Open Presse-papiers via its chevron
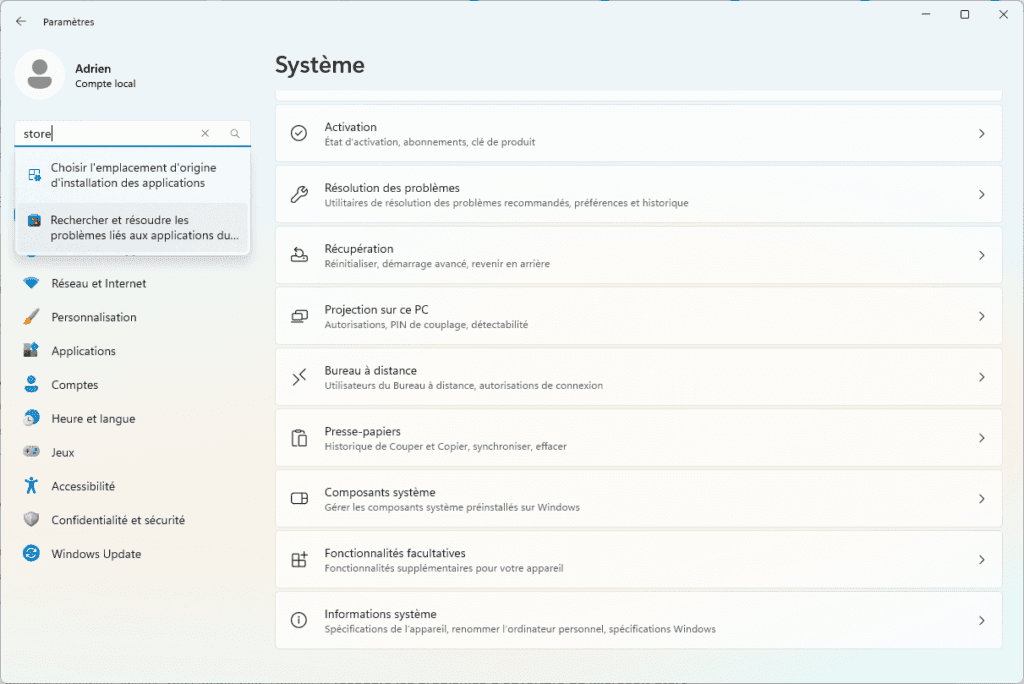 coord(982,438)
